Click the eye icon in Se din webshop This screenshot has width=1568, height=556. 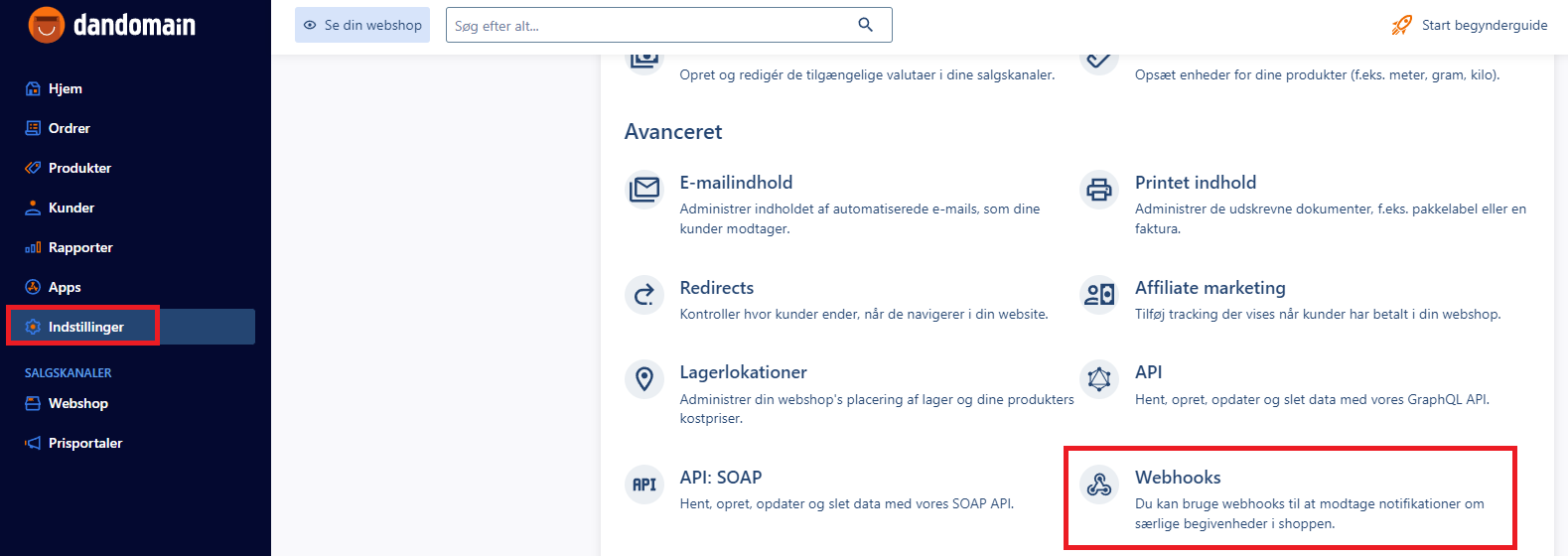pos(310,26)
